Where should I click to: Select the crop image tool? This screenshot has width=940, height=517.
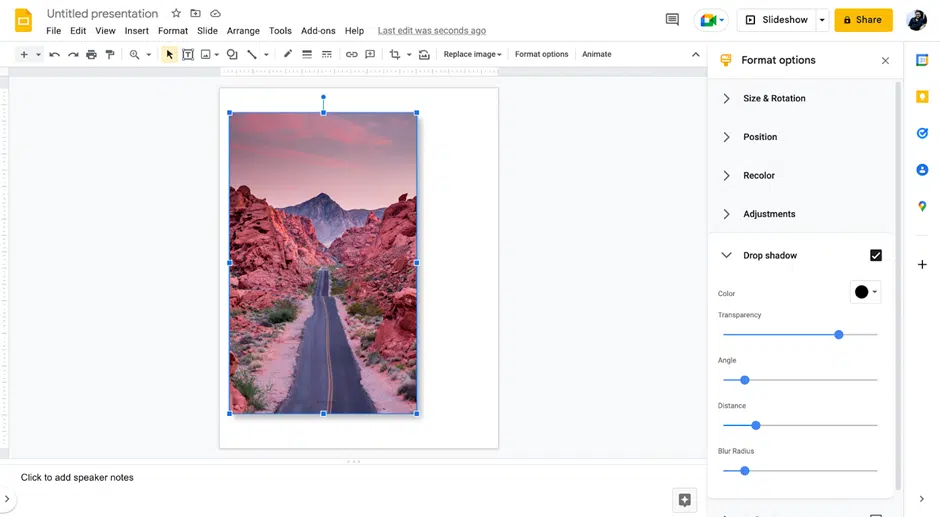pos(395,55)
